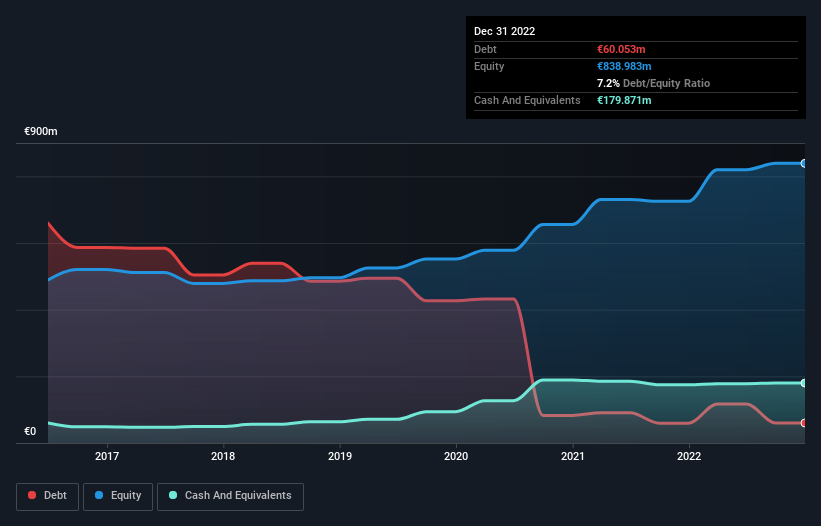The image size is (821, 526).
Task: Select the Equity endpoint marker on chart
Action: coord(803,164)
